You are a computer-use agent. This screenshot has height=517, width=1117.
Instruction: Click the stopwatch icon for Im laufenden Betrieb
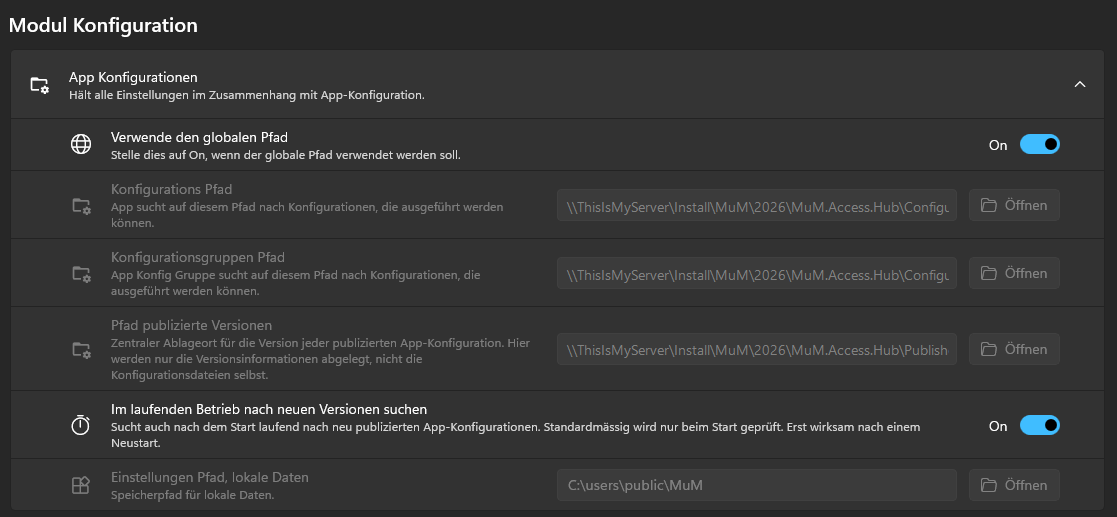point(80,425)
